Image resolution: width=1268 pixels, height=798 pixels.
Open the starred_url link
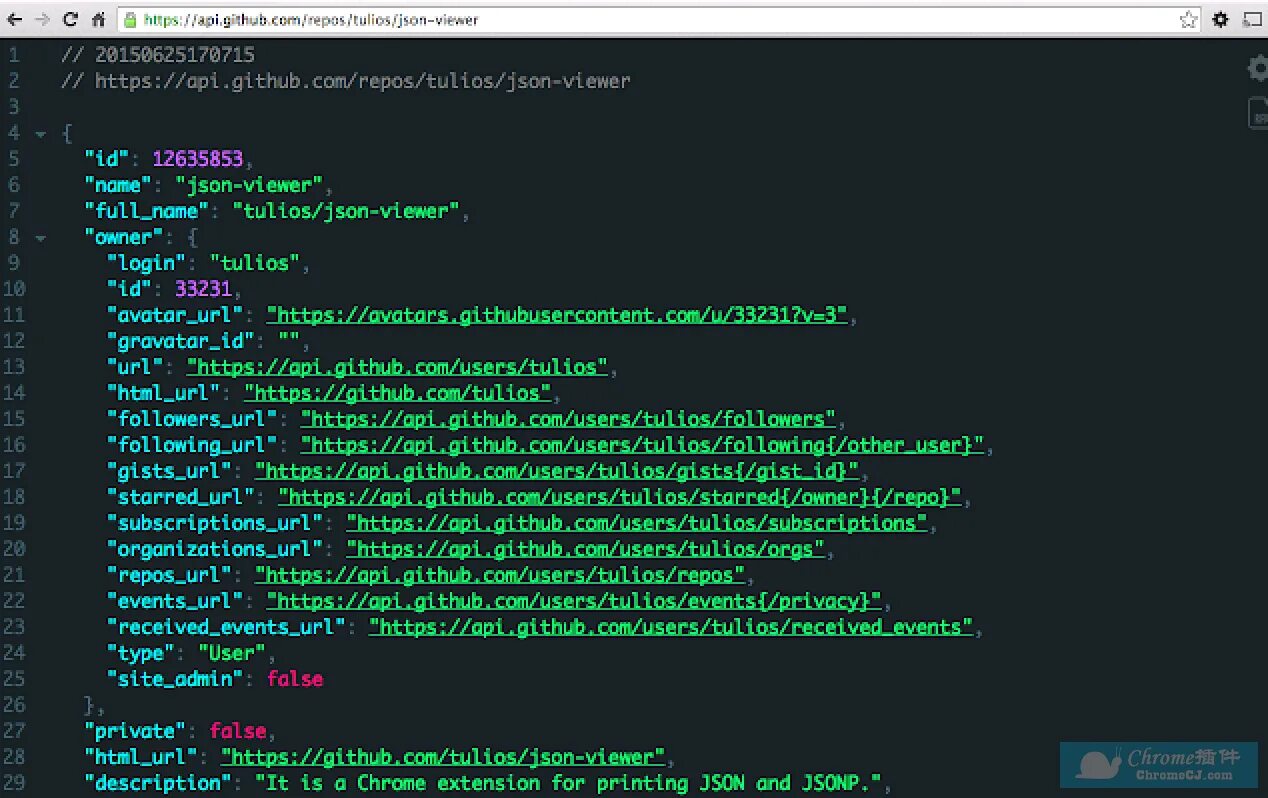619,497
